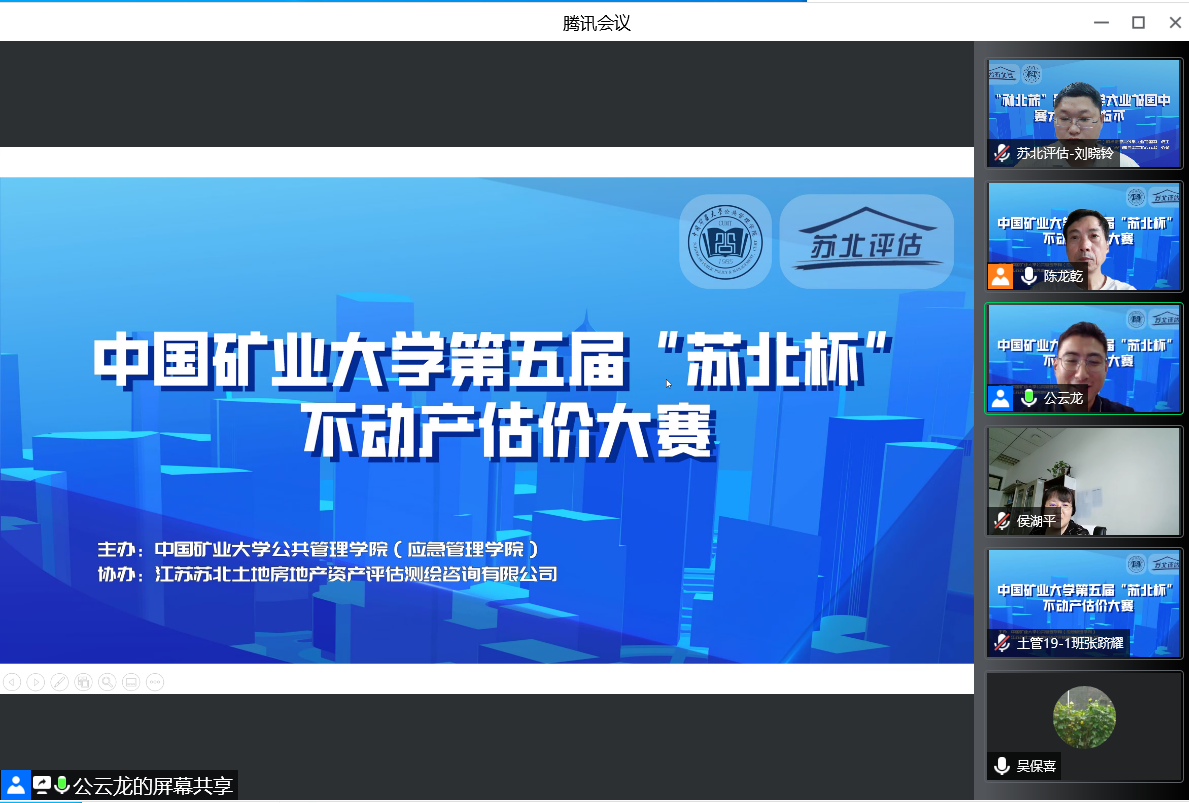Click the blue user icon in 公云龙's video tile
Image resolution: width=1189 pixels, height=803 pixels.
1000,398
